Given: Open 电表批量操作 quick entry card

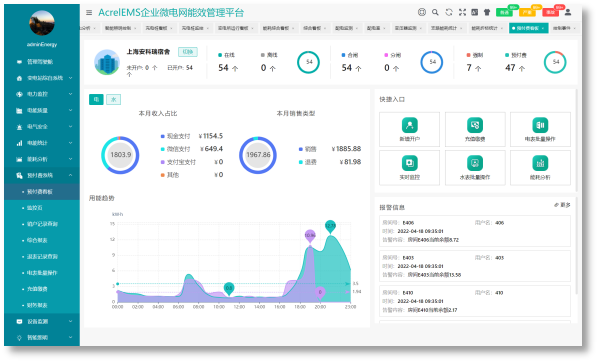Looking at the screenshot, I should tap(540, 129).
